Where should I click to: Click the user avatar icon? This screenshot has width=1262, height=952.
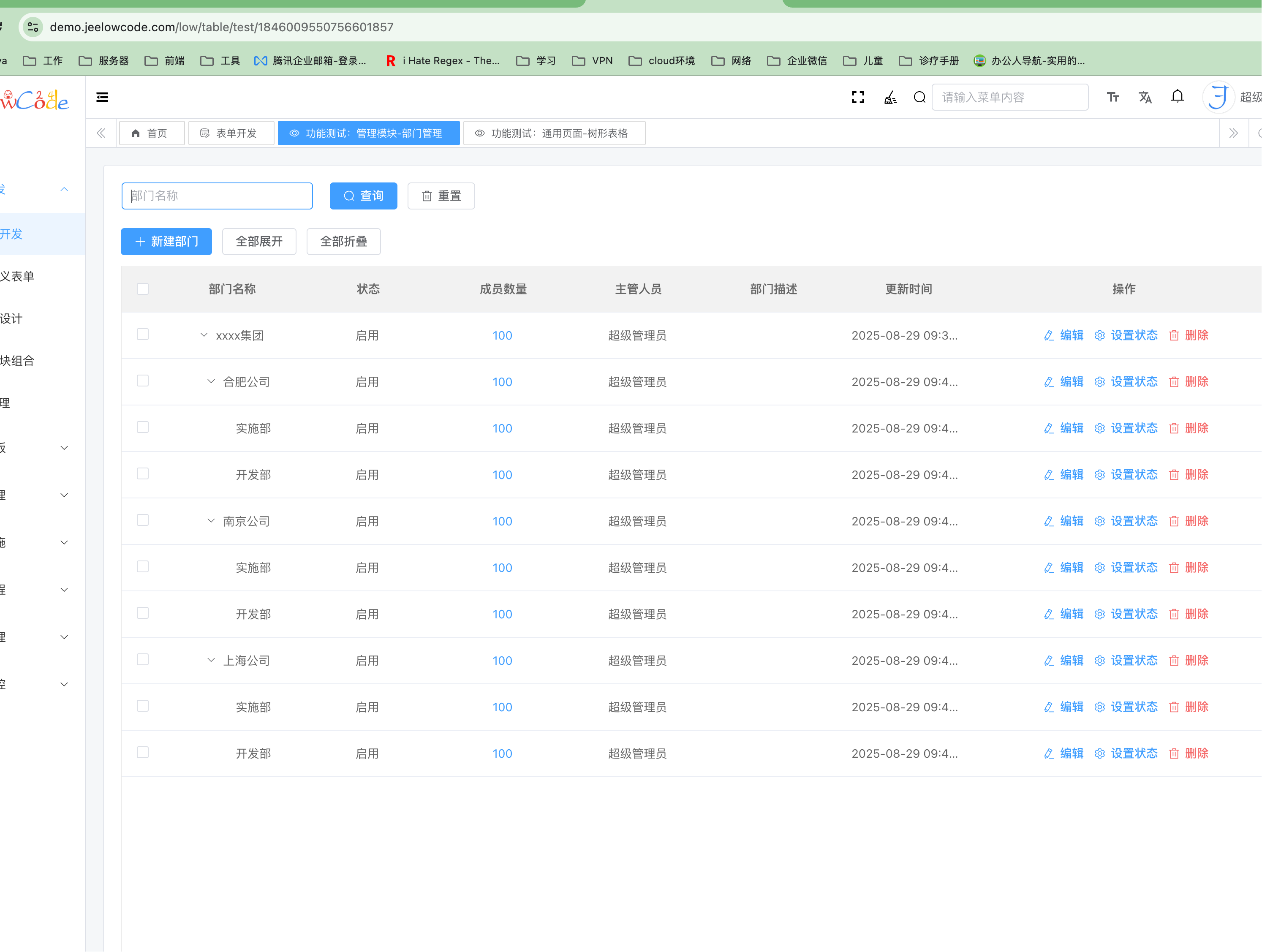(x=1218, y=98)
